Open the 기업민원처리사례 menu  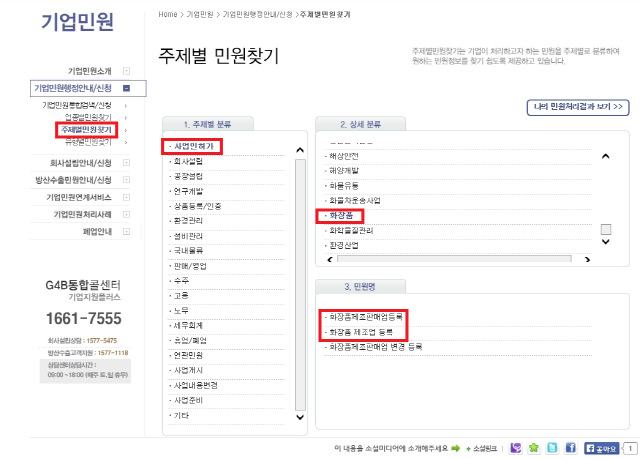(x=82, y=215)
